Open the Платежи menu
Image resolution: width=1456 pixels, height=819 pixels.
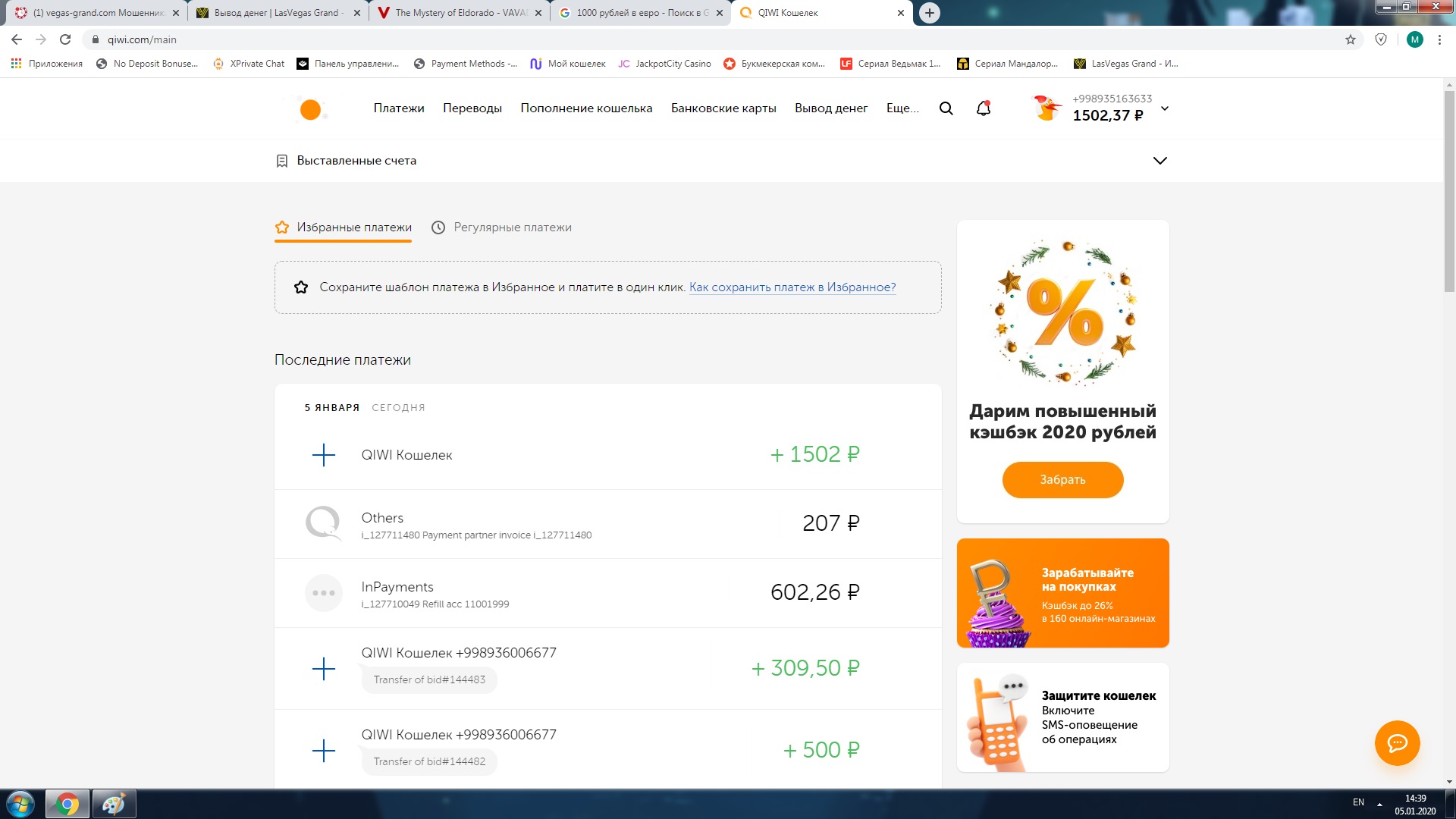tap(399, 108)
